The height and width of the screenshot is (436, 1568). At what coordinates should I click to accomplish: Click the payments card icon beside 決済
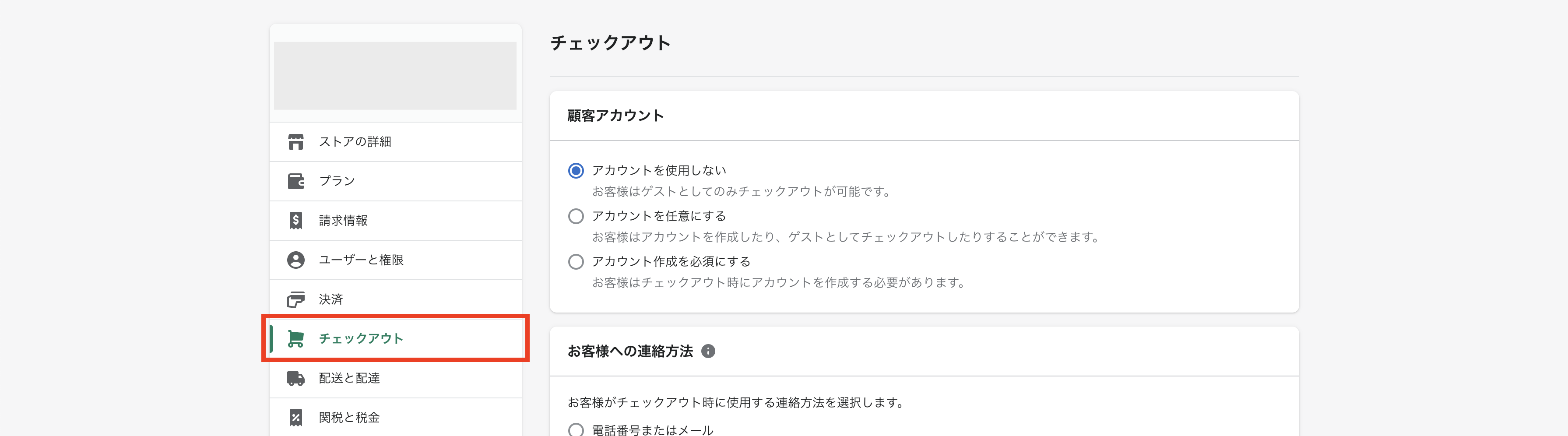[296, 299]
